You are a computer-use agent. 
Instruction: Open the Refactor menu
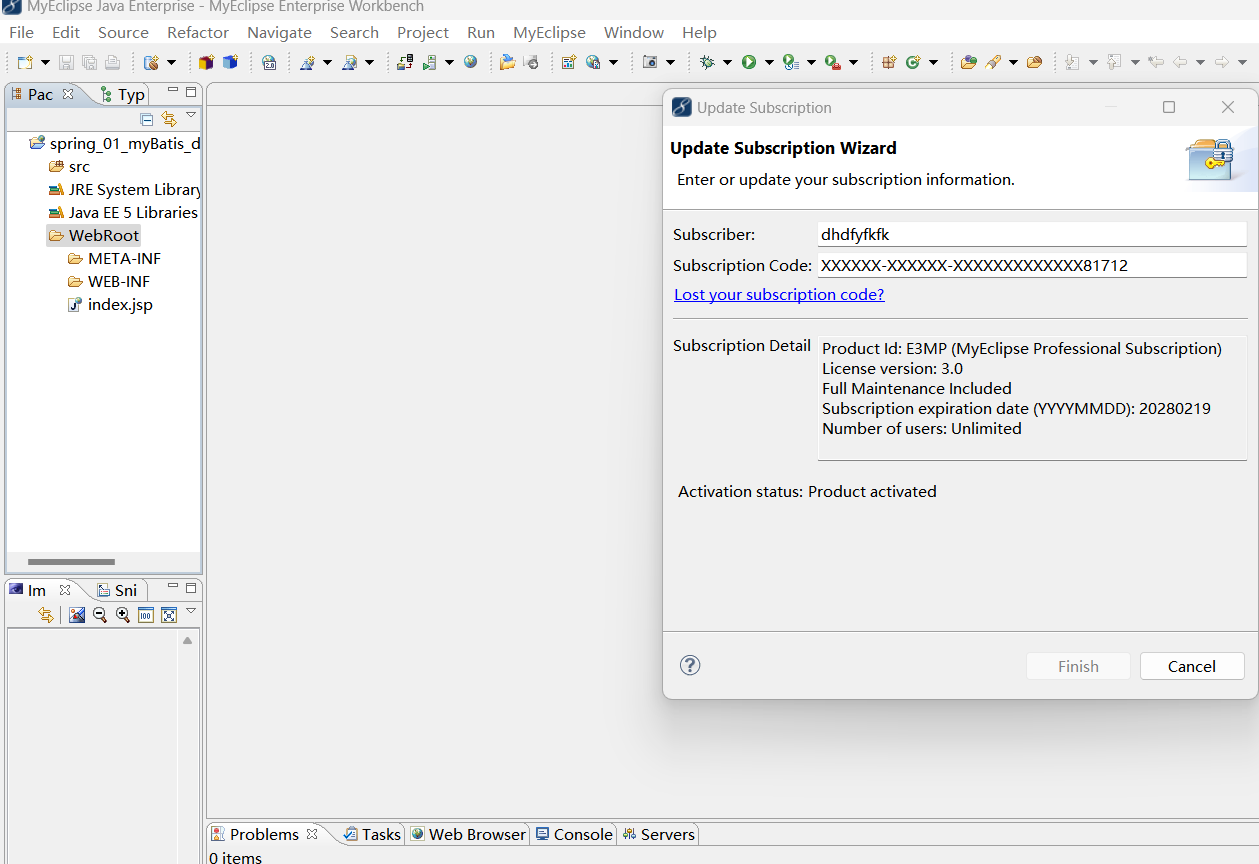[x=198, y=32]
